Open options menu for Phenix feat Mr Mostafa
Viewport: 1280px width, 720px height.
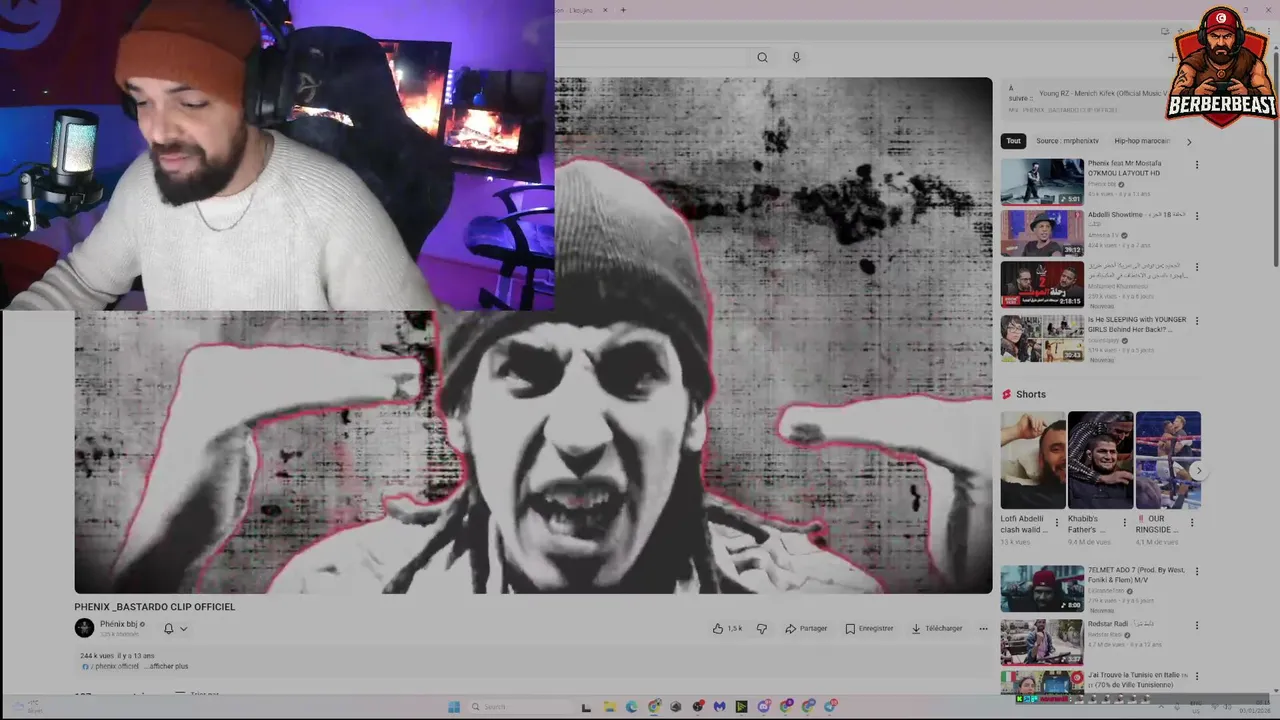[x=1196, y=165]
